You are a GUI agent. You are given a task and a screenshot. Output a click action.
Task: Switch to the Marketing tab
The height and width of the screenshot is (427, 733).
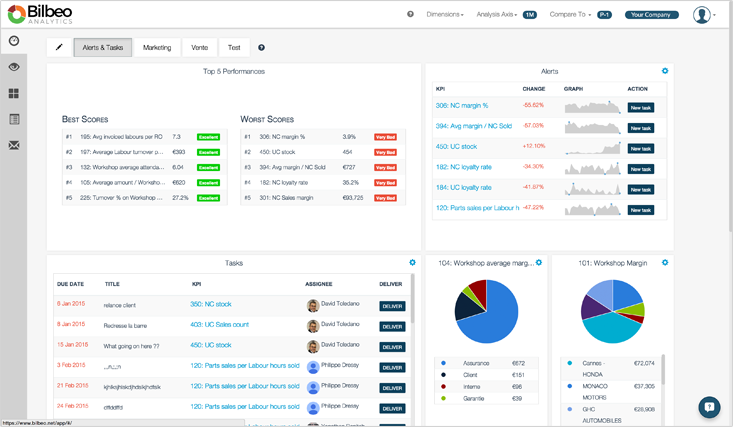point(157,47)
